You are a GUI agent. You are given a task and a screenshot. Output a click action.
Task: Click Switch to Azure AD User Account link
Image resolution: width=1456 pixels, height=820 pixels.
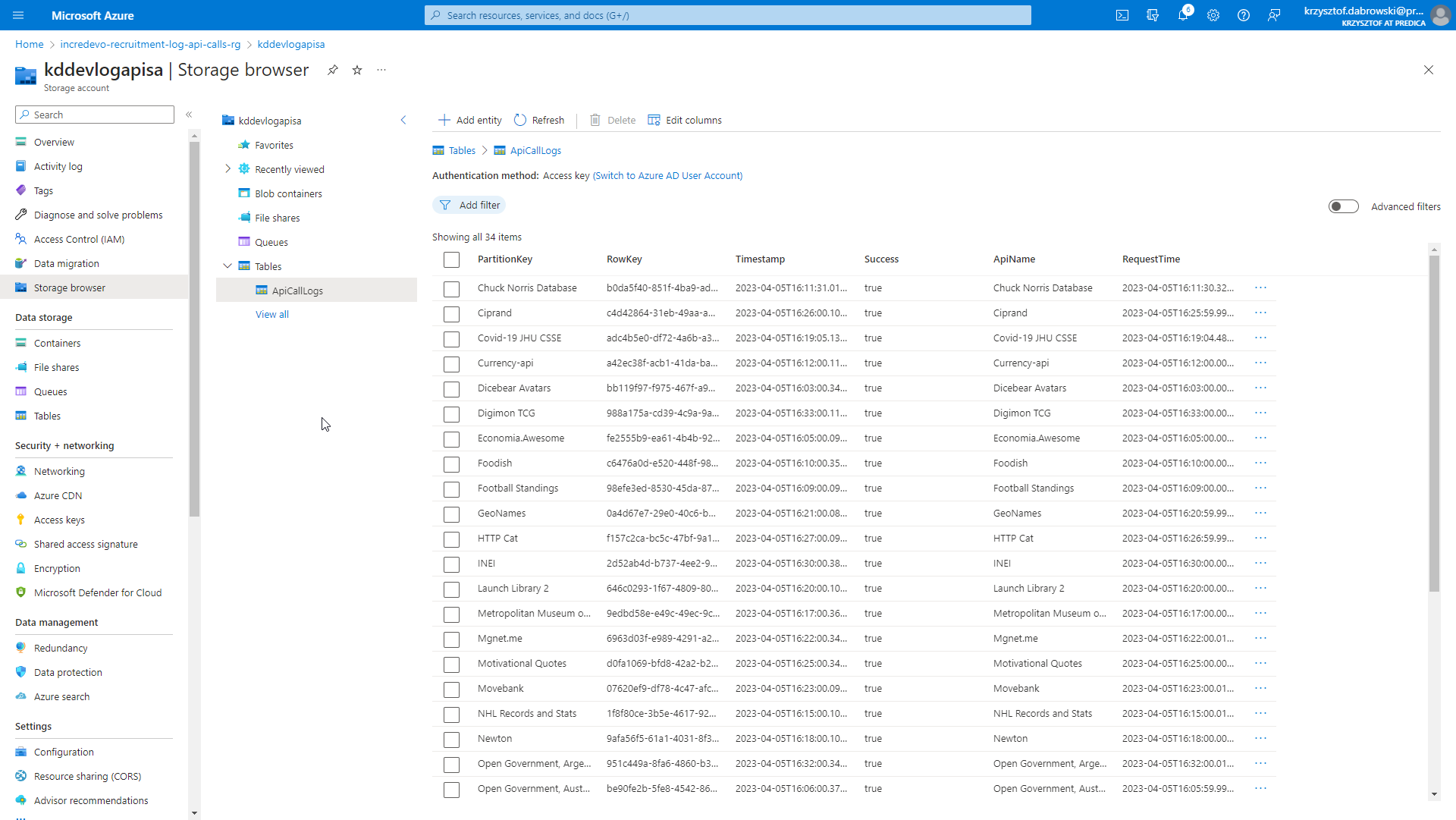tap(667, 175)
